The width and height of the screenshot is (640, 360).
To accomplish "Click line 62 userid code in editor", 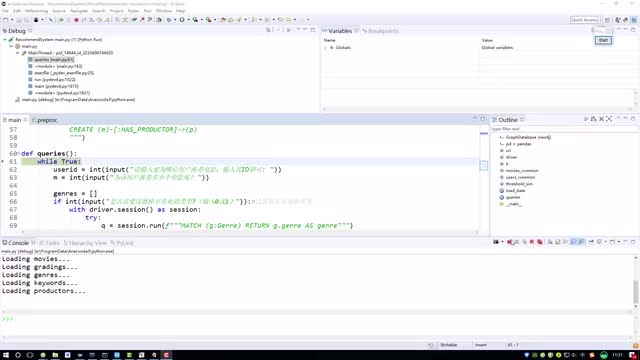I will 167,169.
